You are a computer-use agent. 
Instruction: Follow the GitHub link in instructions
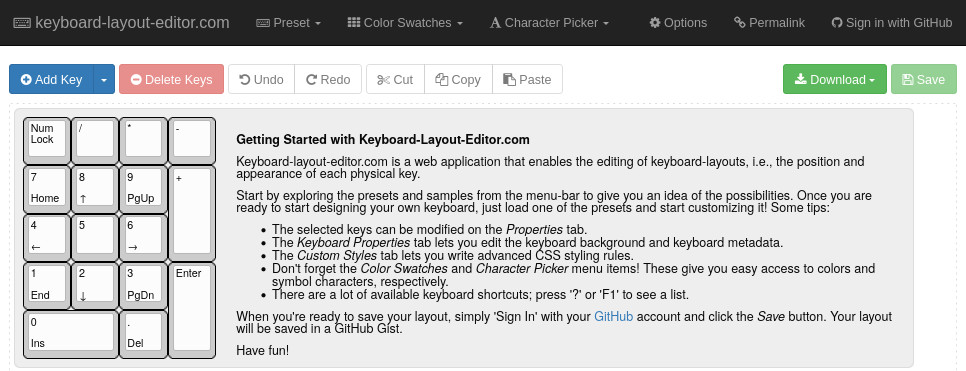coord(613,317)
